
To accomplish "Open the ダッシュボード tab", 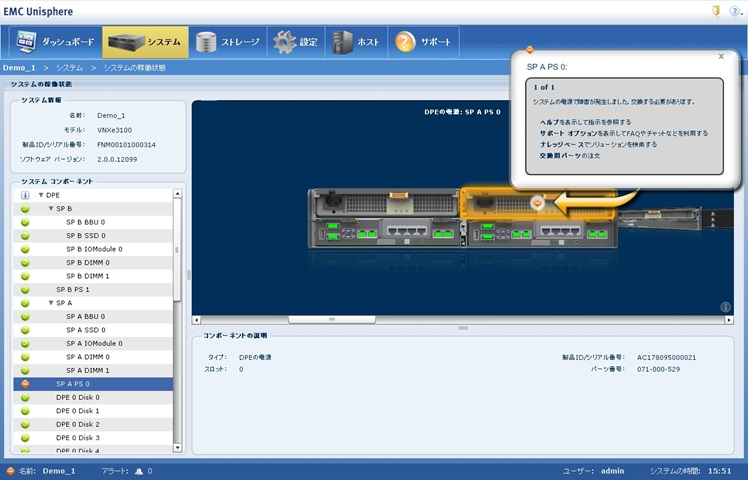I will (56, 42).
